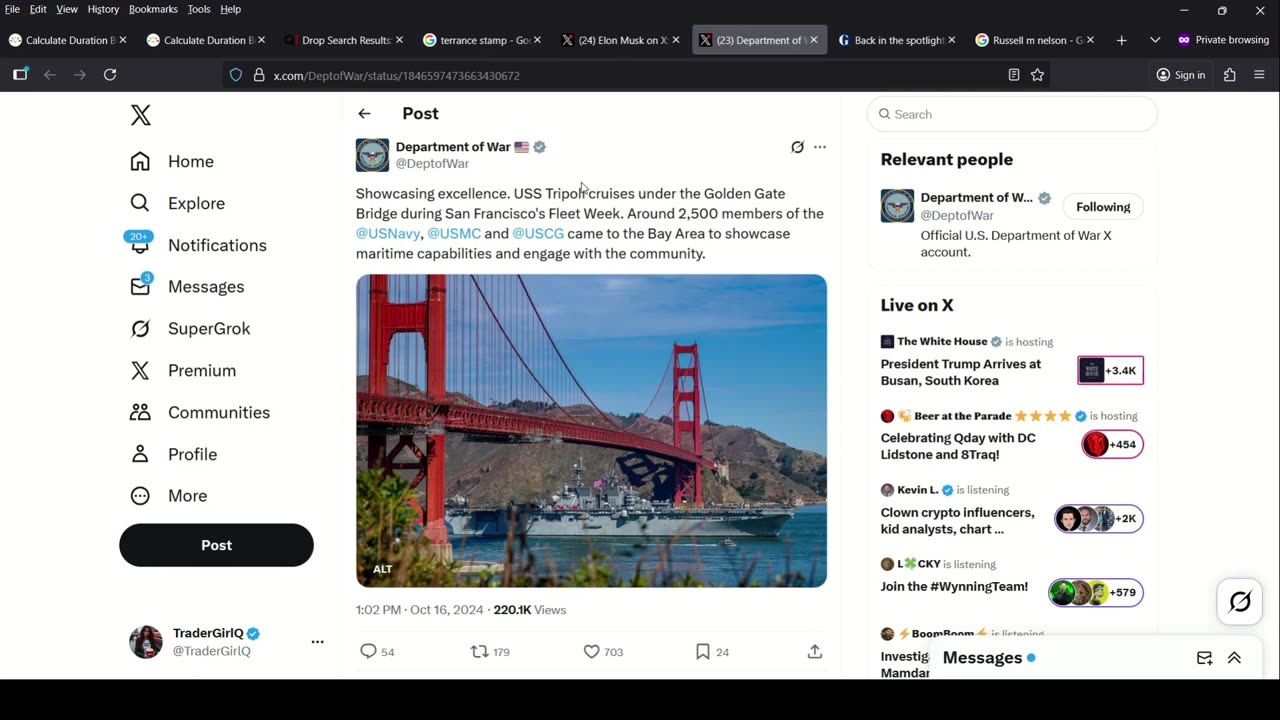Click the Firefox Sign in button

pyautogui.click(x=1181, y=75)
